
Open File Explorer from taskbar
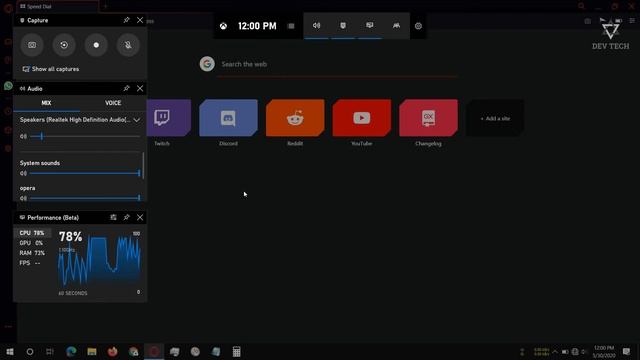point(92,351)
